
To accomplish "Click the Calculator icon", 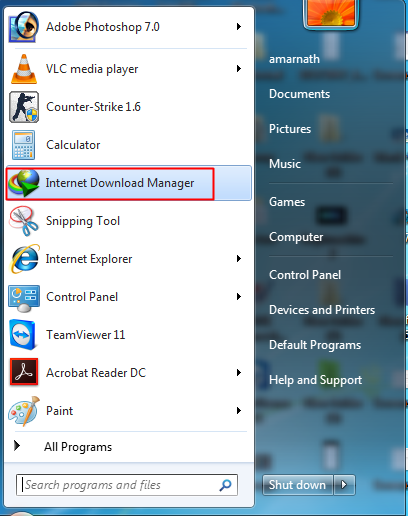I will pos(23,145).
